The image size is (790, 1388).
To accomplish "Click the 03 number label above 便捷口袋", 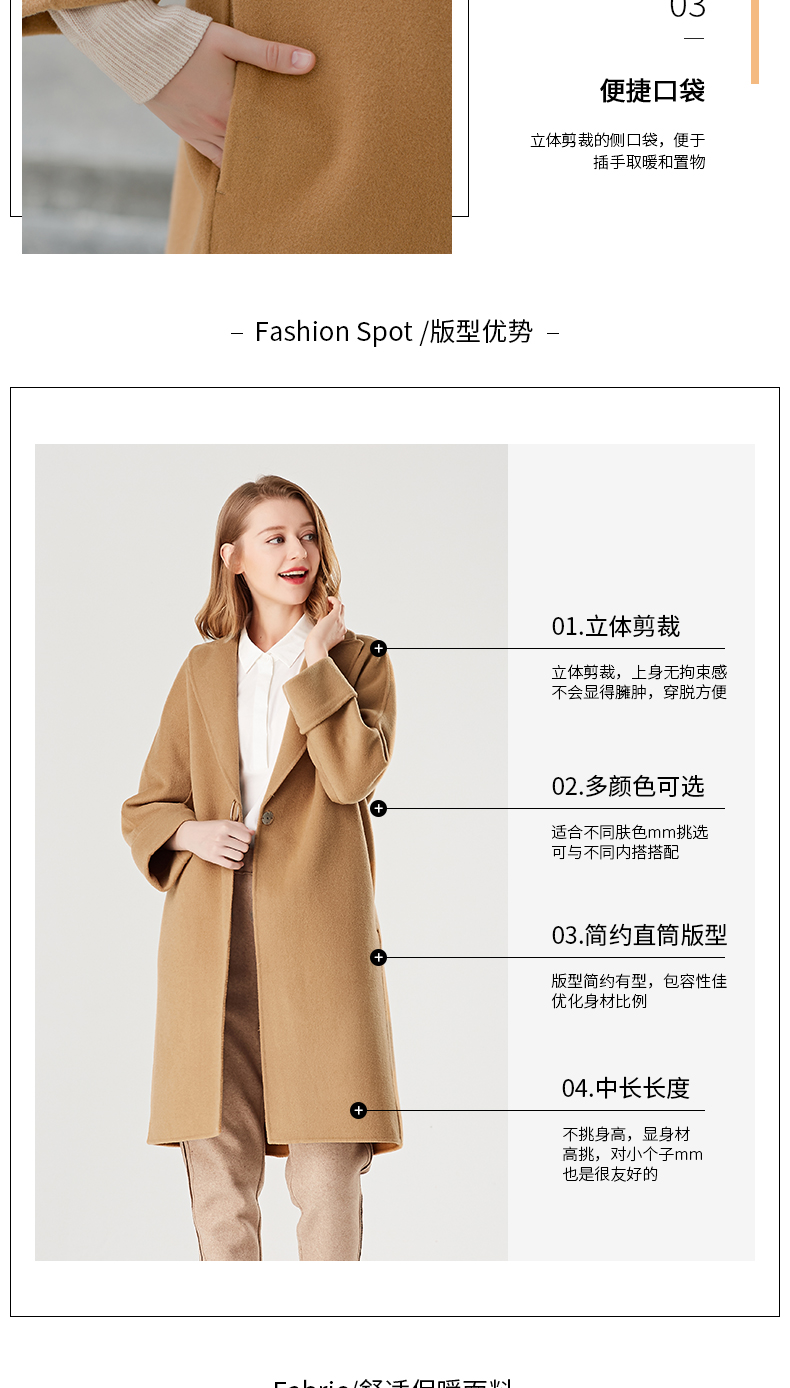I will coord(688,10).
